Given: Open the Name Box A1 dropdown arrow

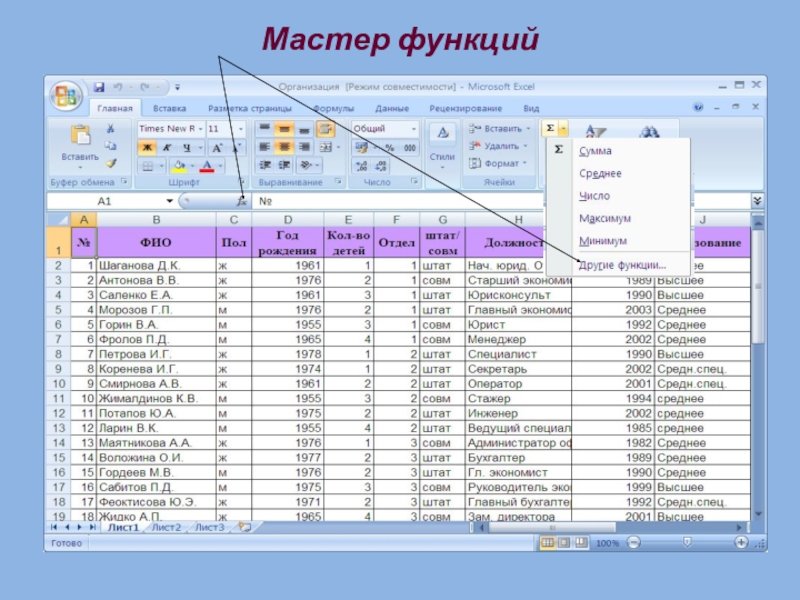Looking at the screenshot, I should click(169, 201).
